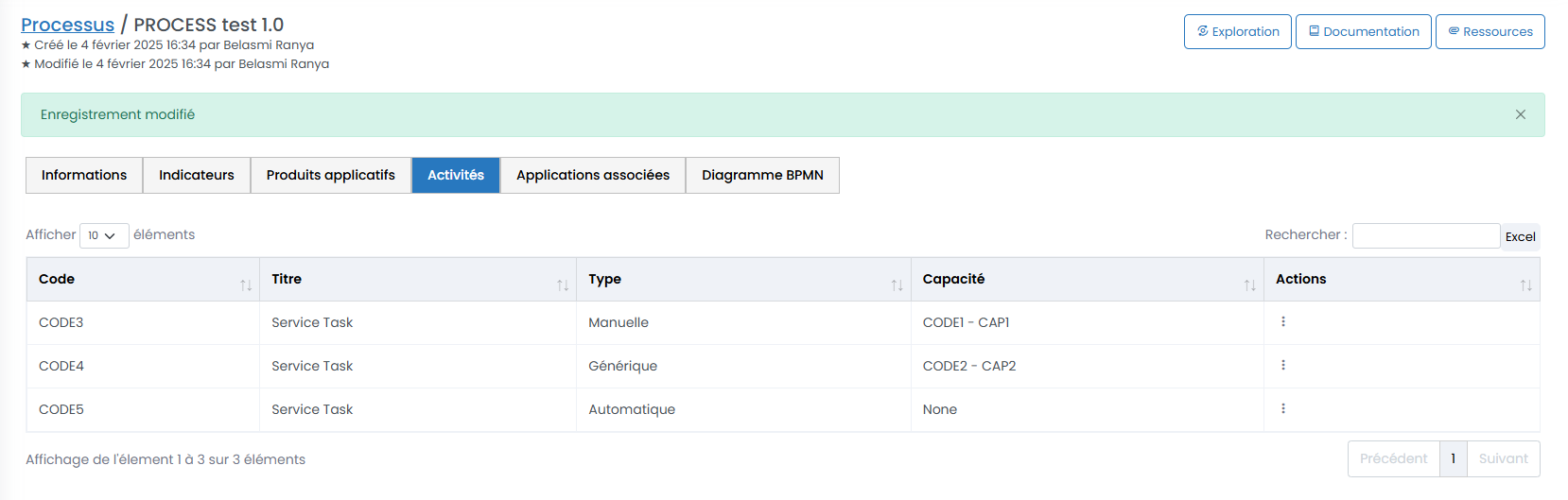Image resolution: width=1568 pixels, height=500 pixels.
Task: Open the Indicateurs tab
Action: (196, 176)
